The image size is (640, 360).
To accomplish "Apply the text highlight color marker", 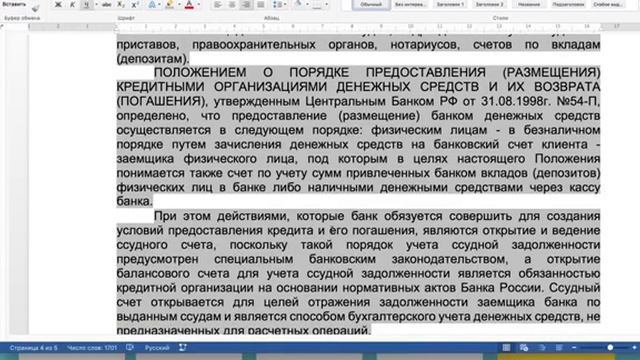I will [x=170, y=4].
